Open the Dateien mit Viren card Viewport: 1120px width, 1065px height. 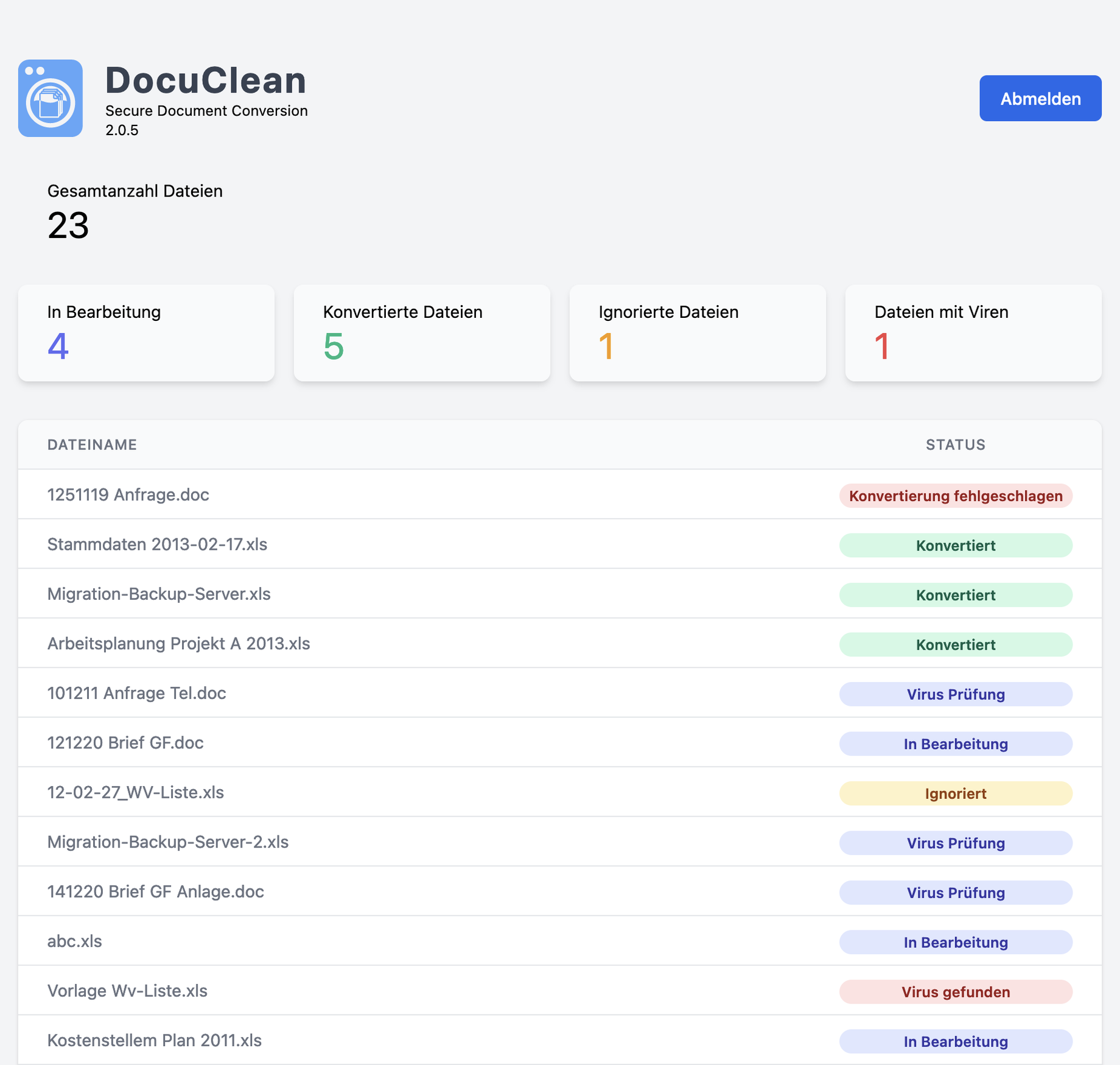click(973, 333)
